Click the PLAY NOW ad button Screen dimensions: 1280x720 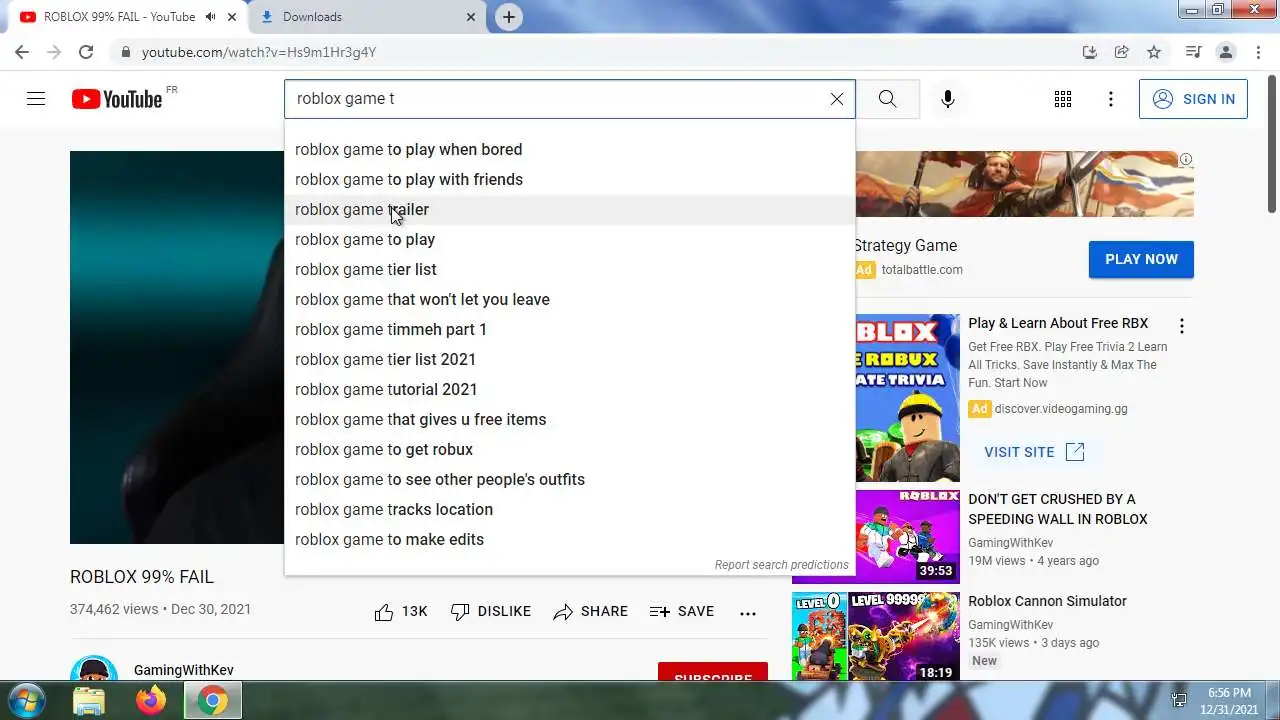click(1141, 259)
